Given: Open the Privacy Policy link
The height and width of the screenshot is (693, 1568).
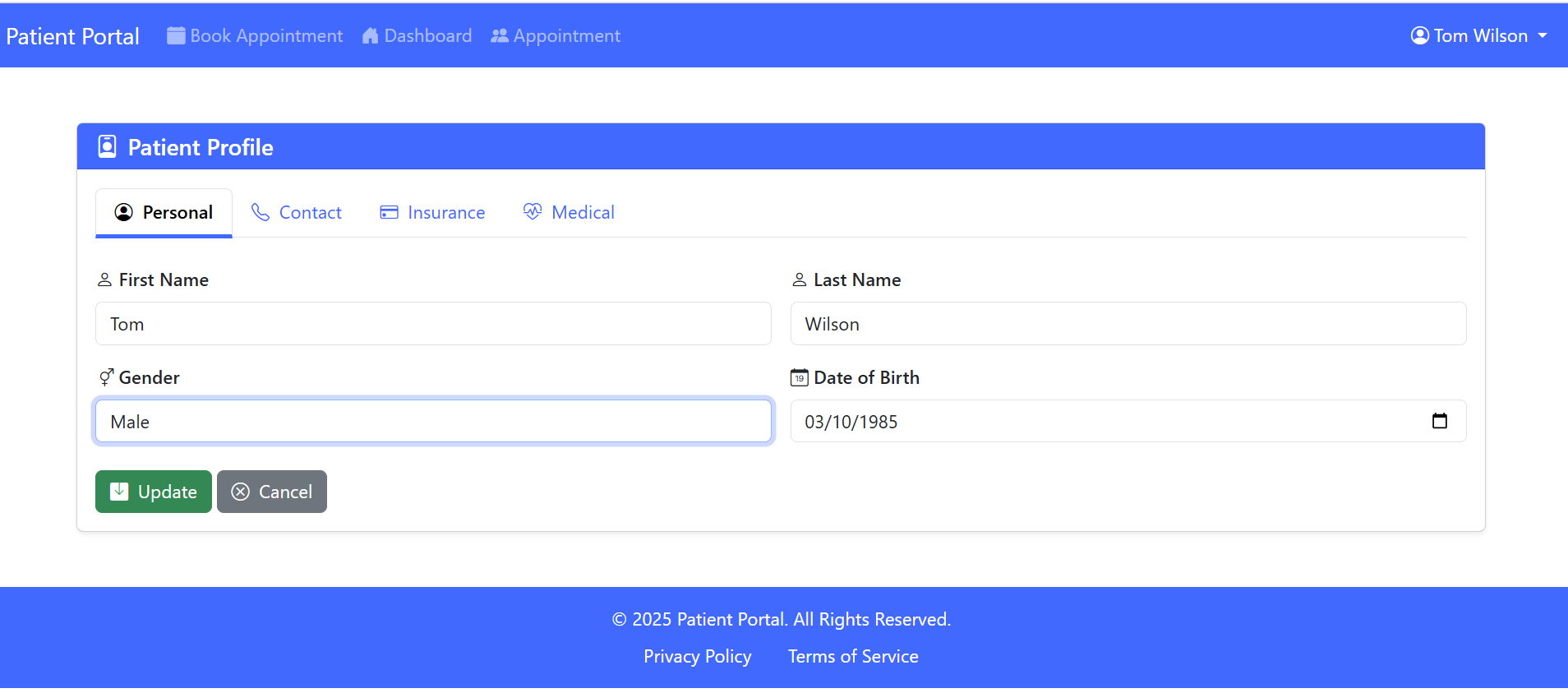Looking at the screenshot, I should point(697,656).
